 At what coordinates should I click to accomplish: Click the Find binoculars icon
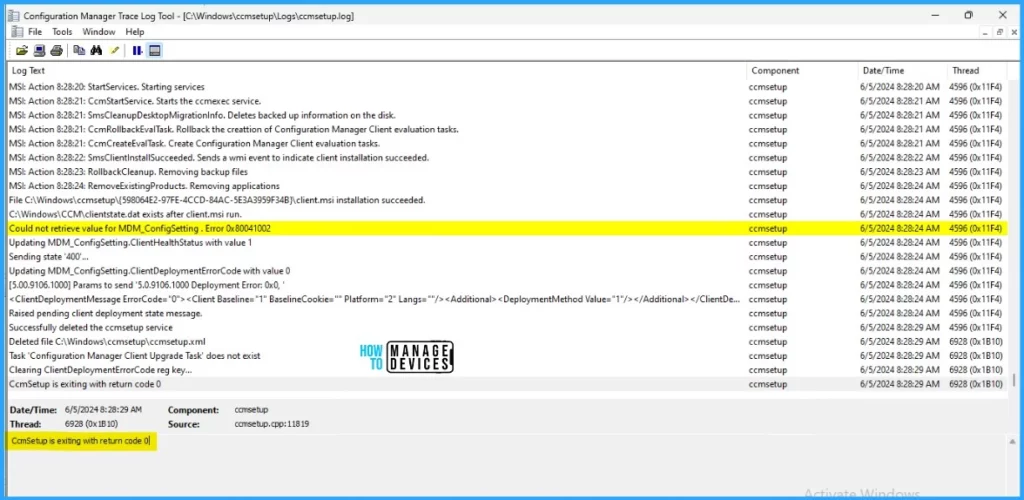point(96,50)
